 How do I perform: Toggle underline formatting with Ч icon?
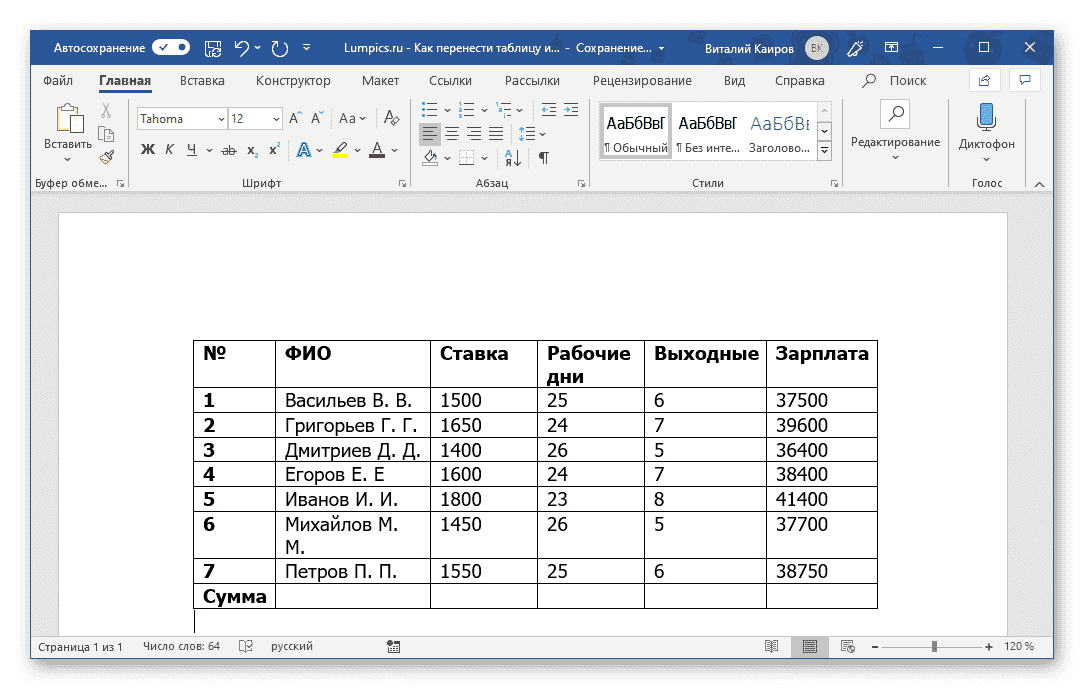pos(191,150)
